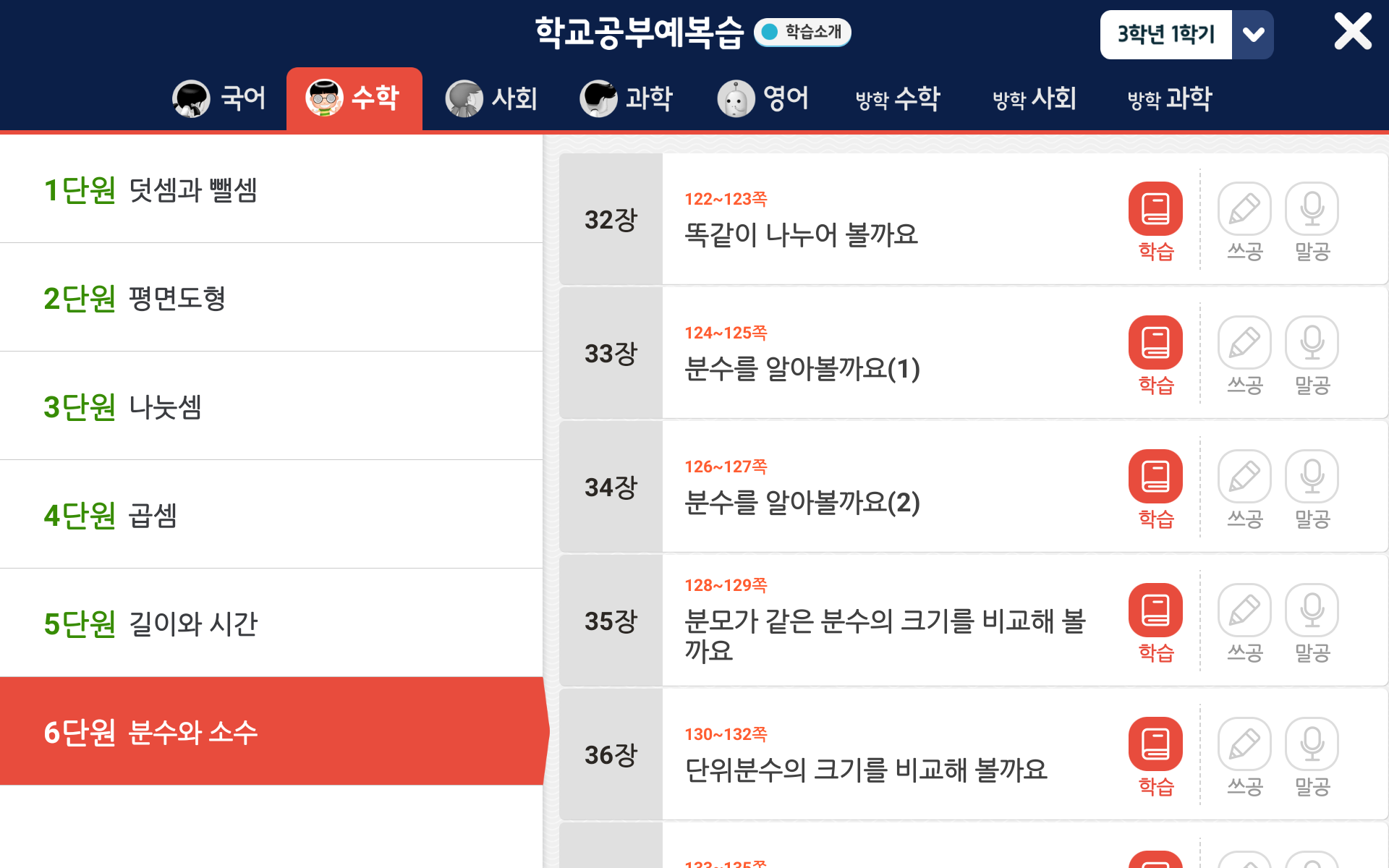The image size is (1389, 868).
Task: Open 학습 book icon for 32장
Action: 1155,209
